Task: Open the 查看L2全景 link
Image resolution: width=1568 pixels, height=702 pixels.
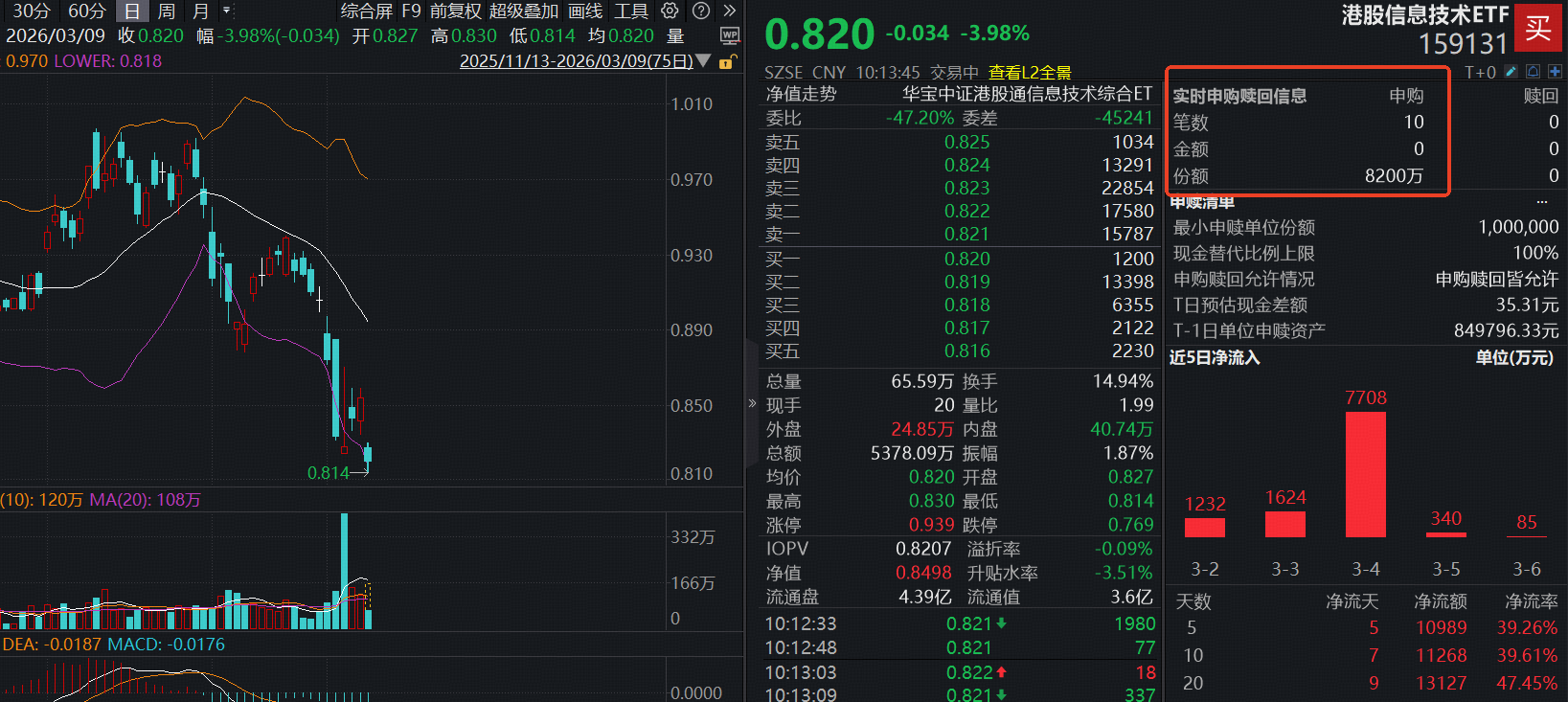Action: pos(1030,73)
